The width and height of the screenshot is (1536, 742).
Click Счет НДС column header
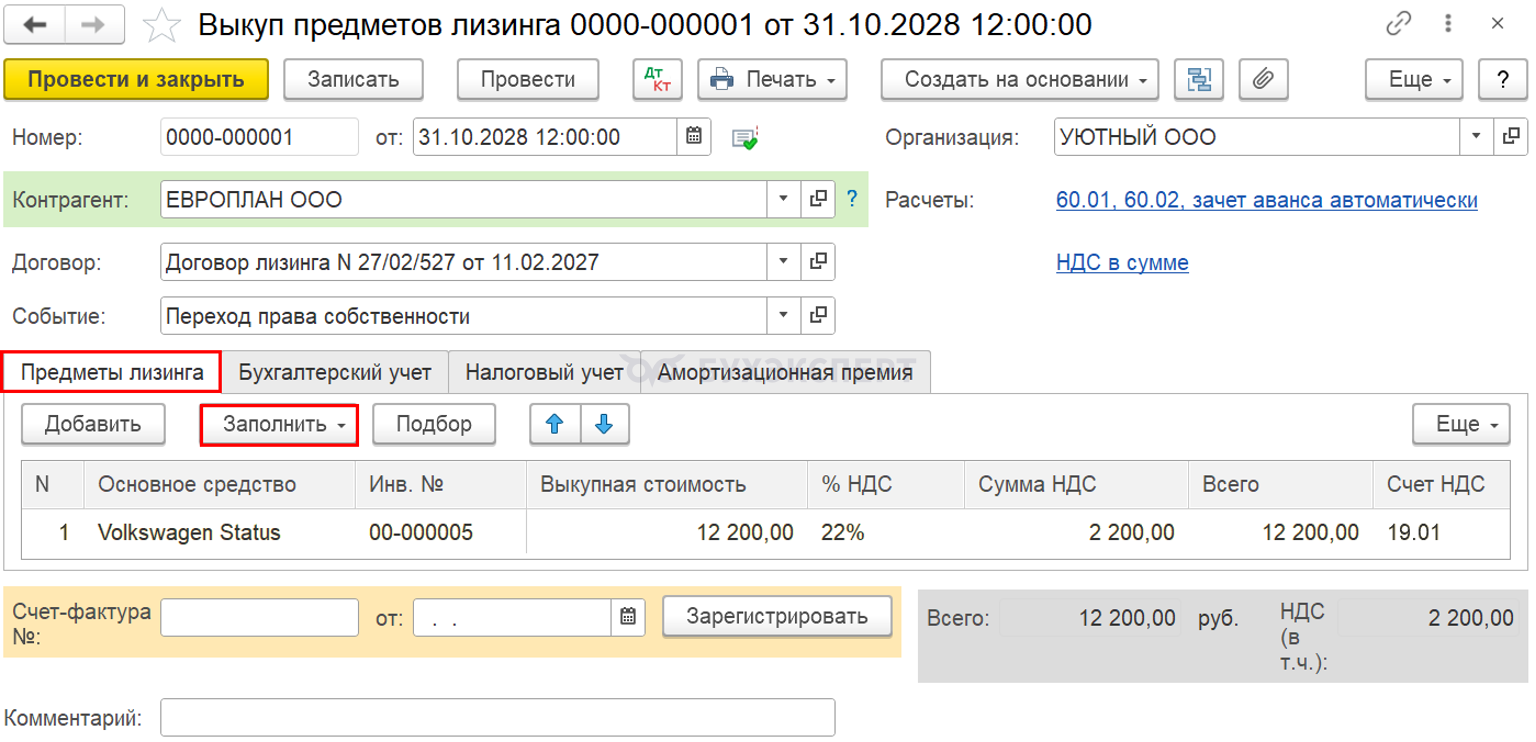click(x=1441, y=485)
